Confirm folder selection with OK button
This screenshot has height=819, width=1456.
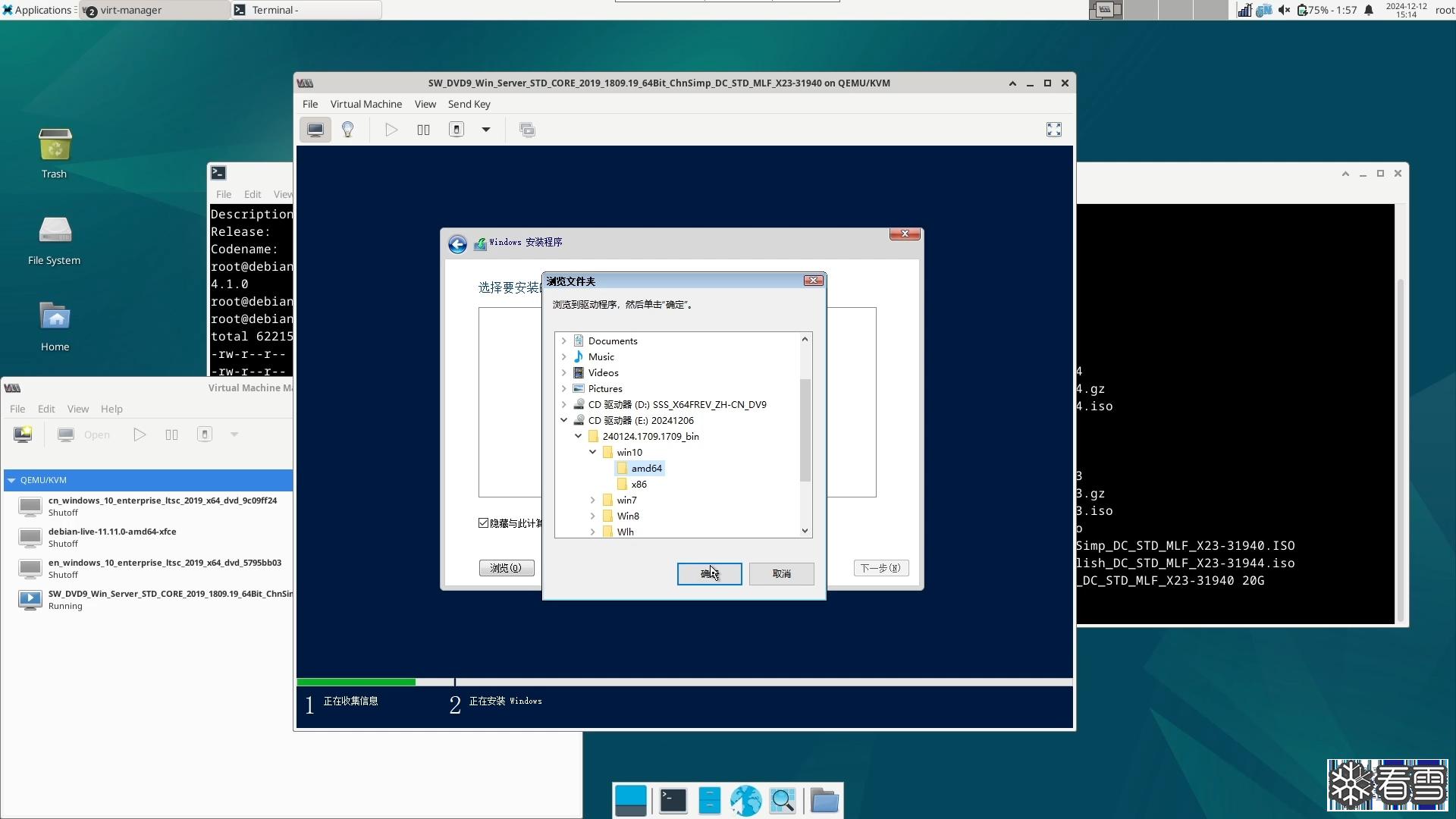[x=709, y=574]
